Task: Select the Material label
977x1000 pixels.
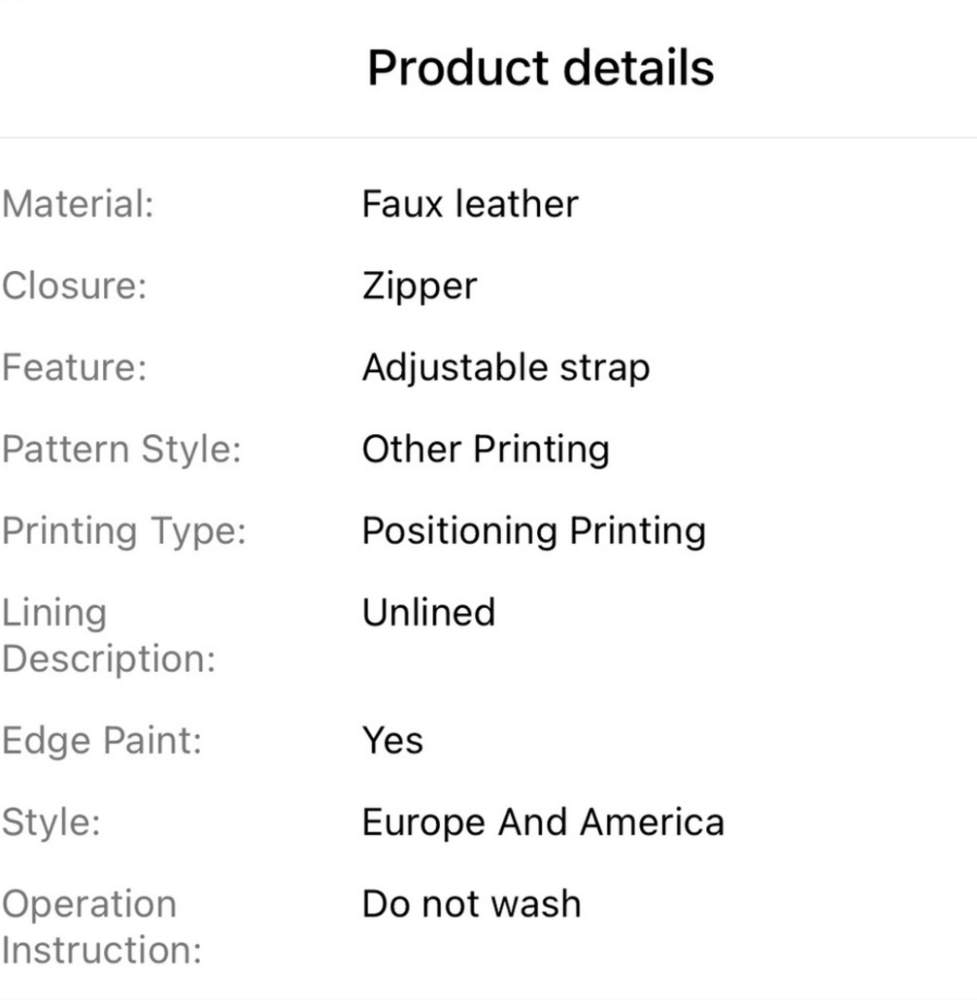Action: pos(78,204)
